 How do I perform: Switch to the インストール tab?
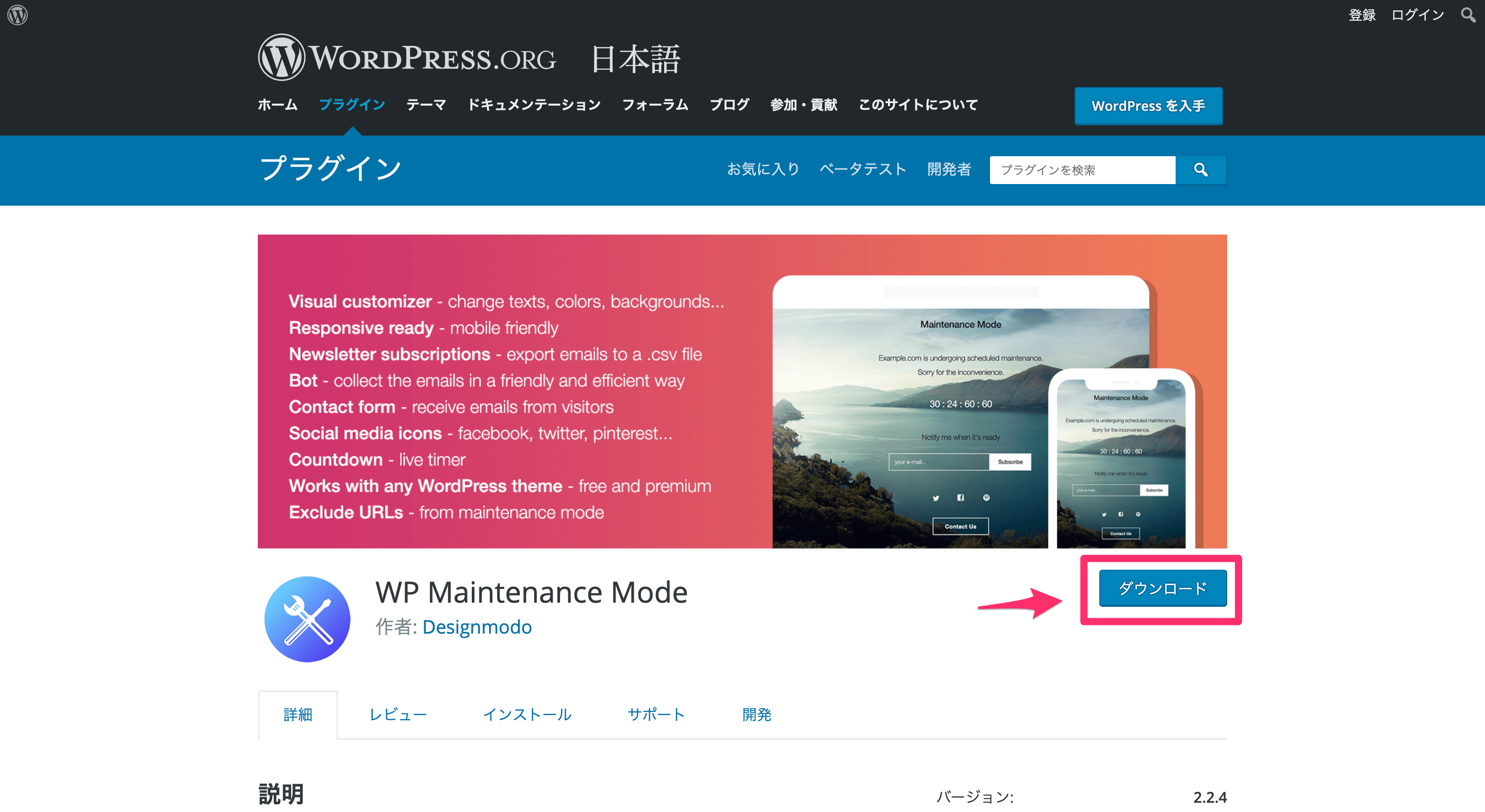click(x=527, y=715)
